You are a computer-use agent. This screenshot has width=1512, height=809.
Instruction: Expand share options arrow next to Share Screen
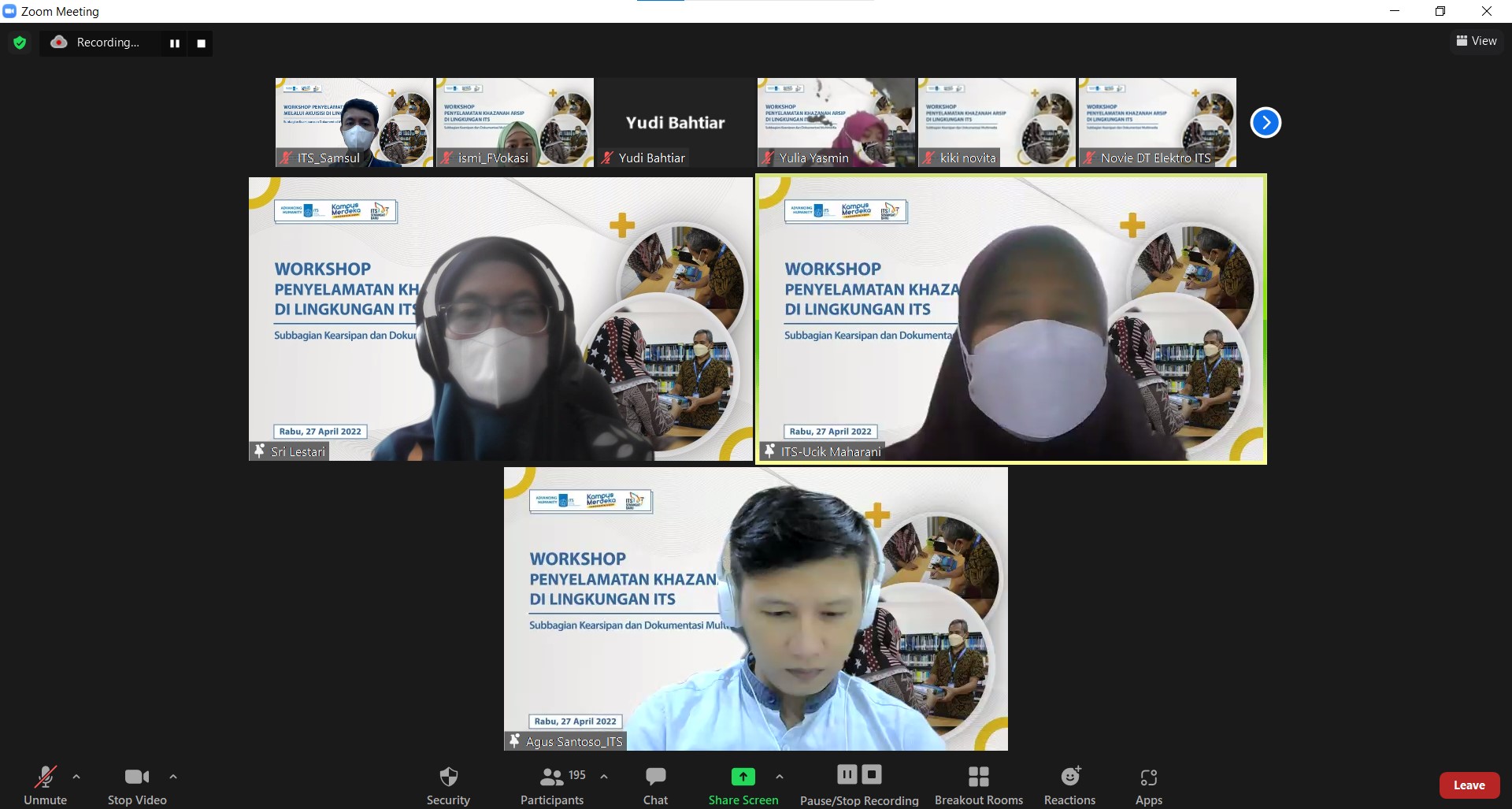(x=780, y=777)
